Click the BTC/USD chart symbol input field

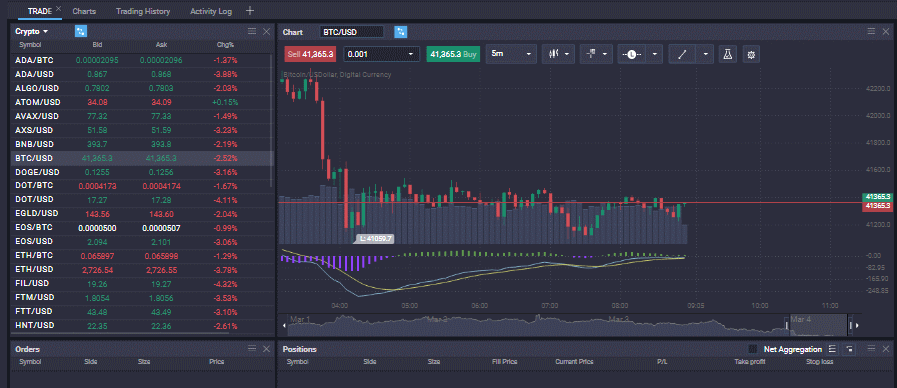coord(352,32)
